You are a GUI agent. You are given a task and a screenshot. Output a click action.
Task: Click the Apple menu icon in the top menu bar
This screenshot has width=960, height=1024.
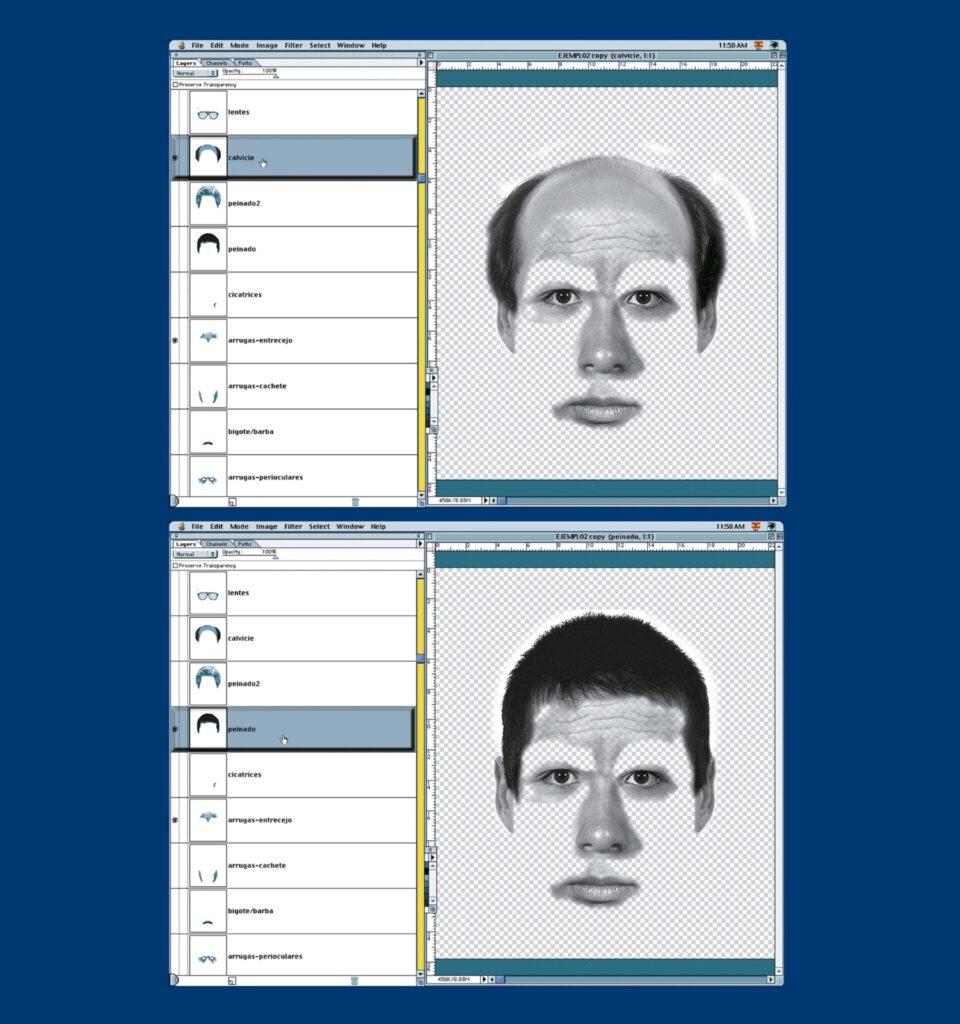click(179, 45)
